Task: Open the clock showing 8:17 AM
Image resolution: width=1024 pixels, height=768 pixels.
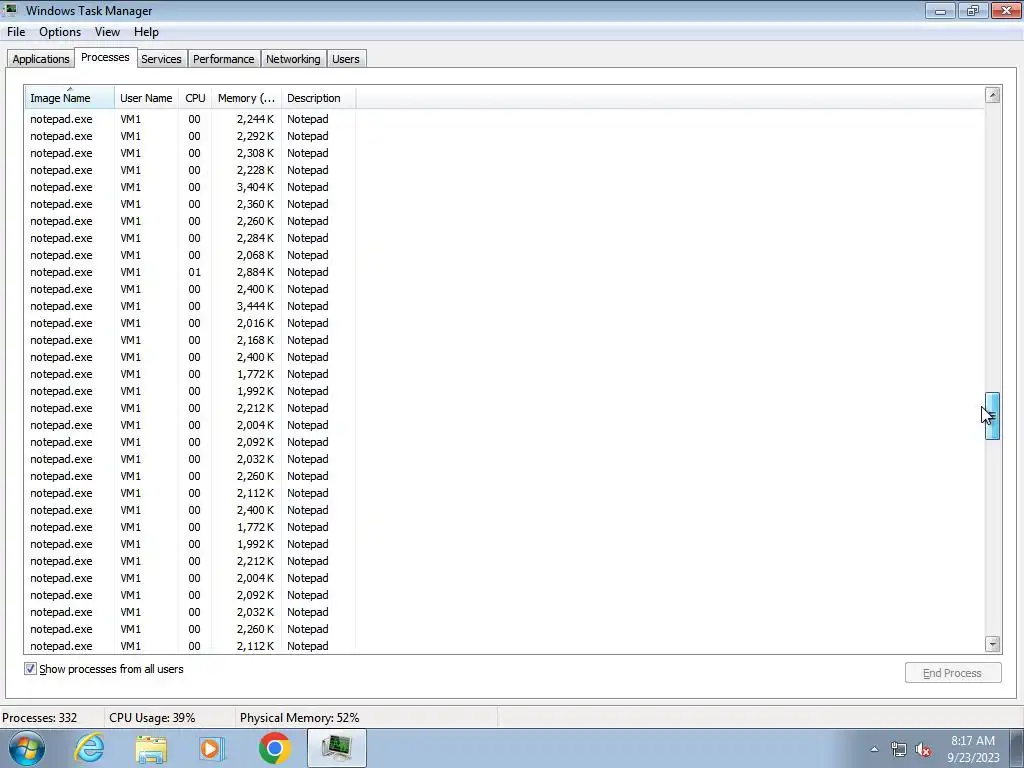Action: click(x=973, y=749)
